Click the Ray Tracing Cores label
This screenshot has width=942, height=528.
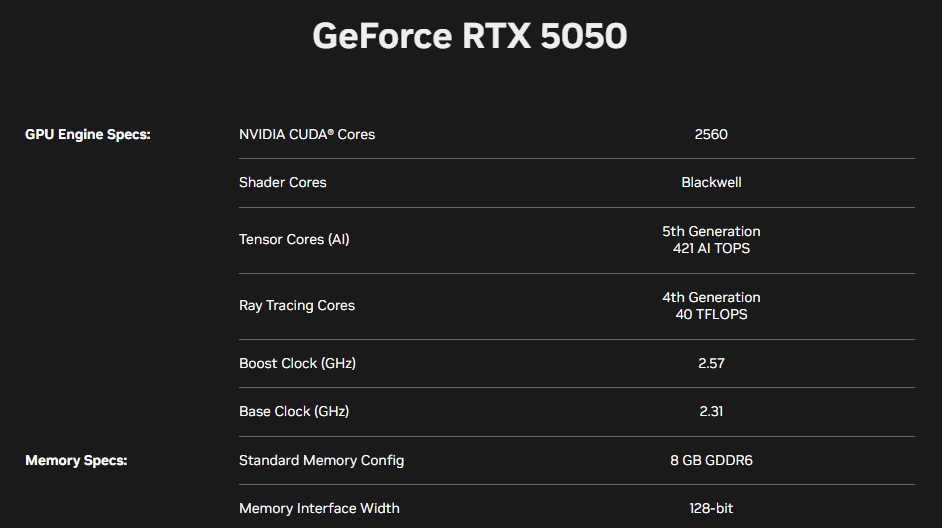coord(297,306)
